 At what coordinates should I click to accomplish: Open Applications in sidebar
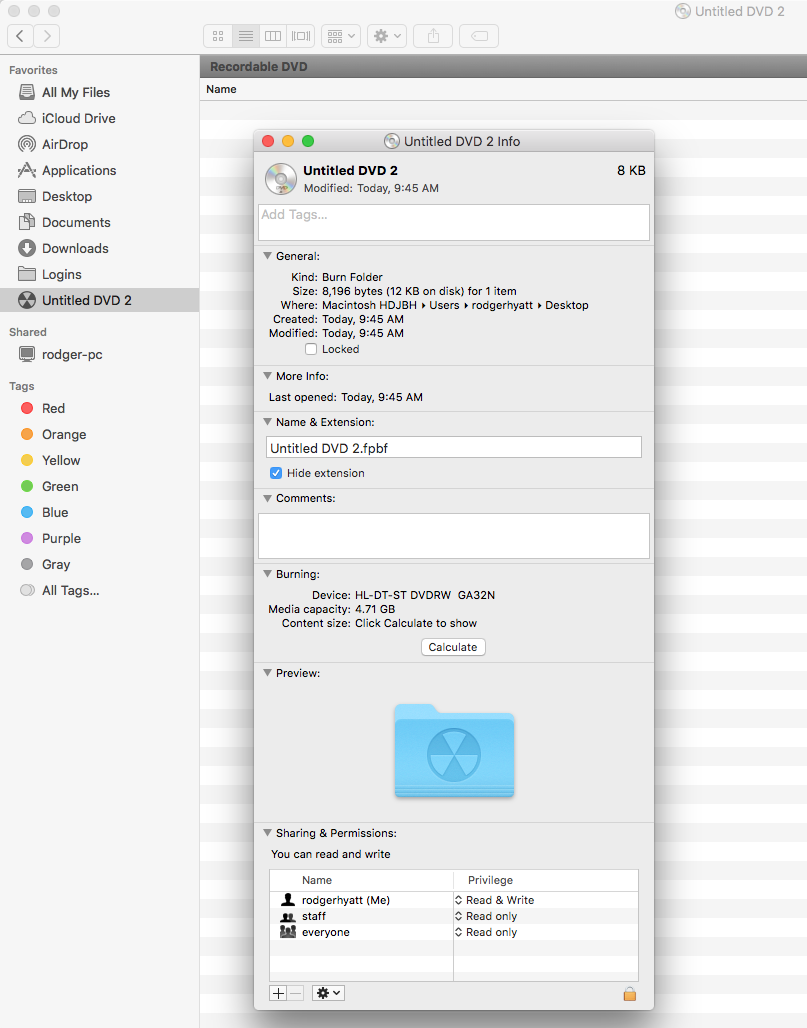click(x=100, y=170)
